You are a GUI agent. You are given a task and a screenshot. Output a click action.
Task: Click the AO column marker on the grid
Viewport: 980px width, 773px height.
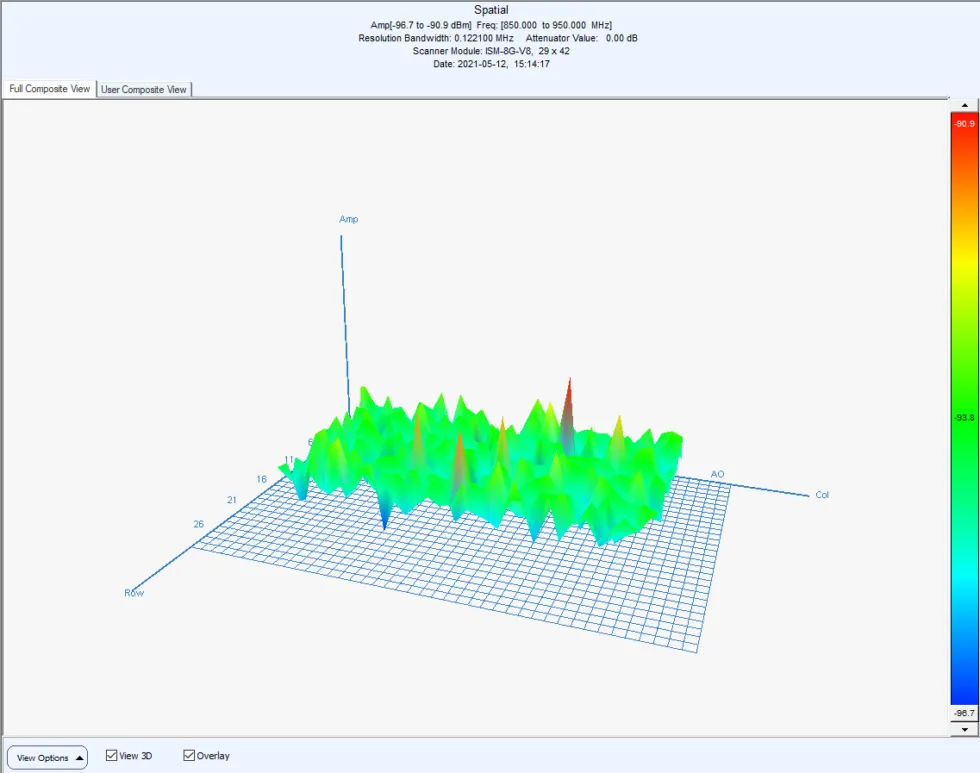click(x=717, y=473)
